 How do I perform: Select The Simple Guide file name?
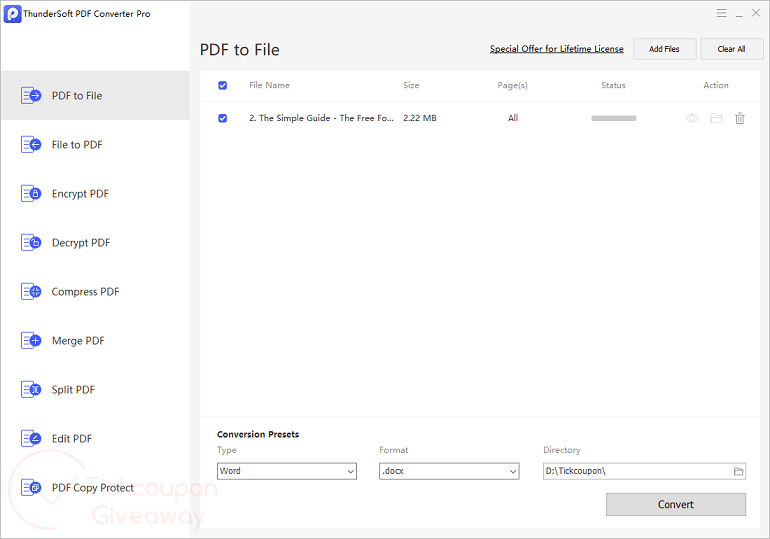click(321, 118)
